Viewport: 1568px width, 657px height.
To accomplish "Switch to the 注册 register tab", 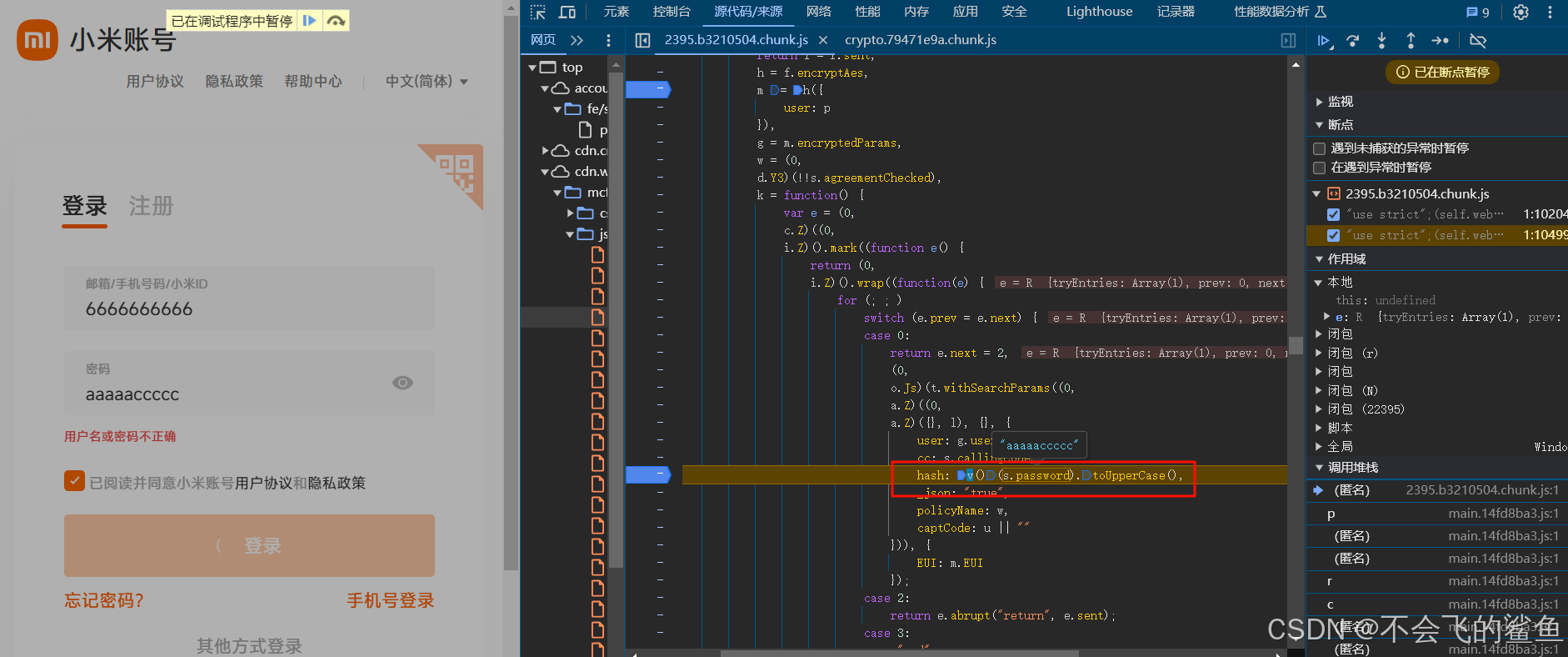I will click(x=151, y=206).
